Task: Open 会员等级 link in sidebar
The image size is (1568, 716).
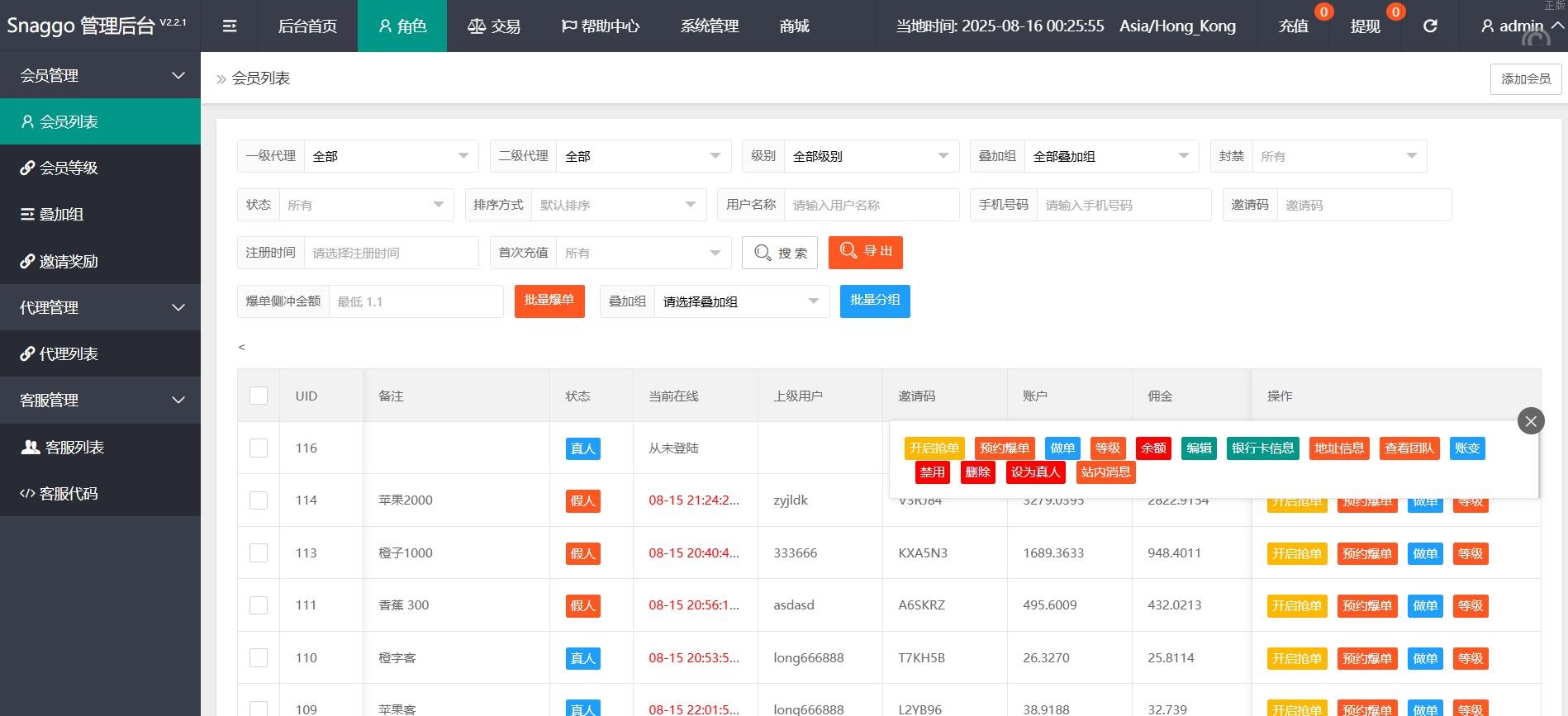Action: click(x=69, y=168)
